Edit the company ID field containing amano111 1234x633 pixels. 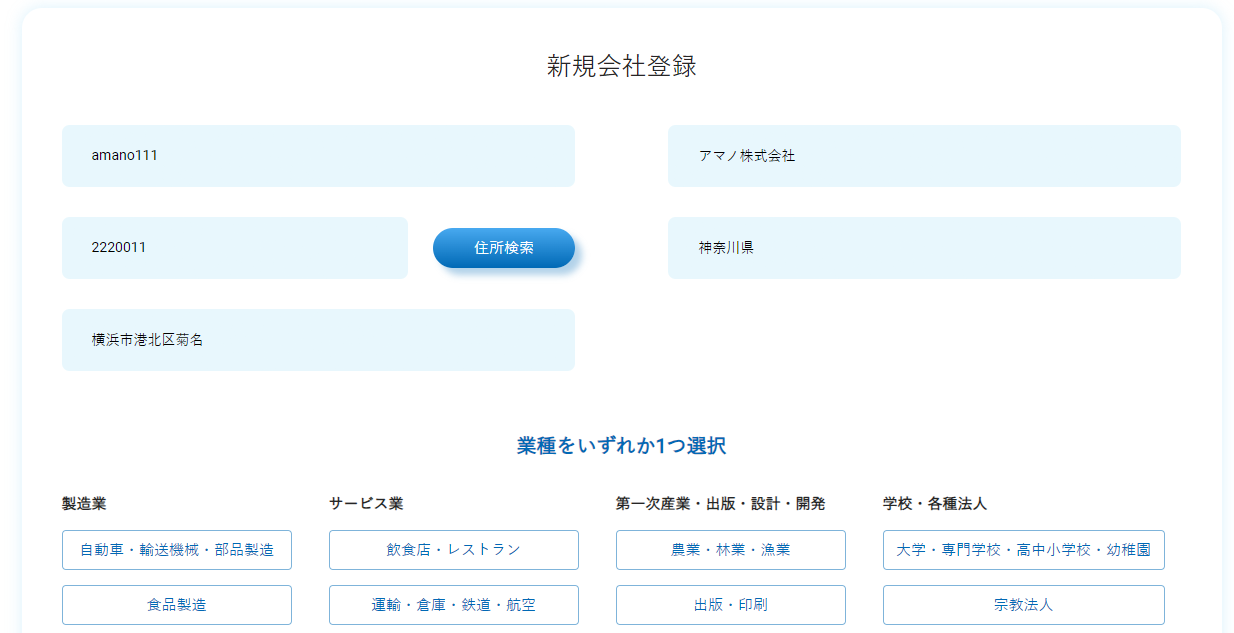(x=318, y=156)
